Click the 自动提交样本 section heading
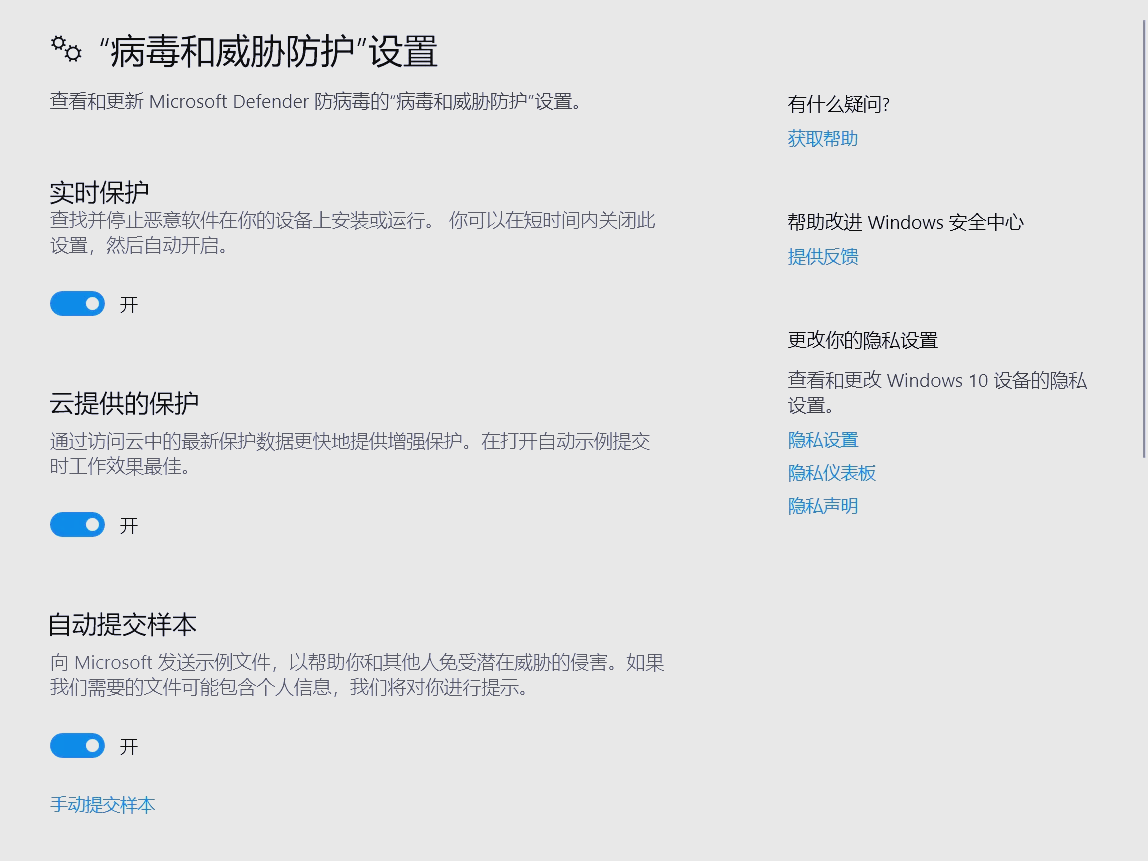The width and height of the screenshot is (1148, 861). point(123,625)
